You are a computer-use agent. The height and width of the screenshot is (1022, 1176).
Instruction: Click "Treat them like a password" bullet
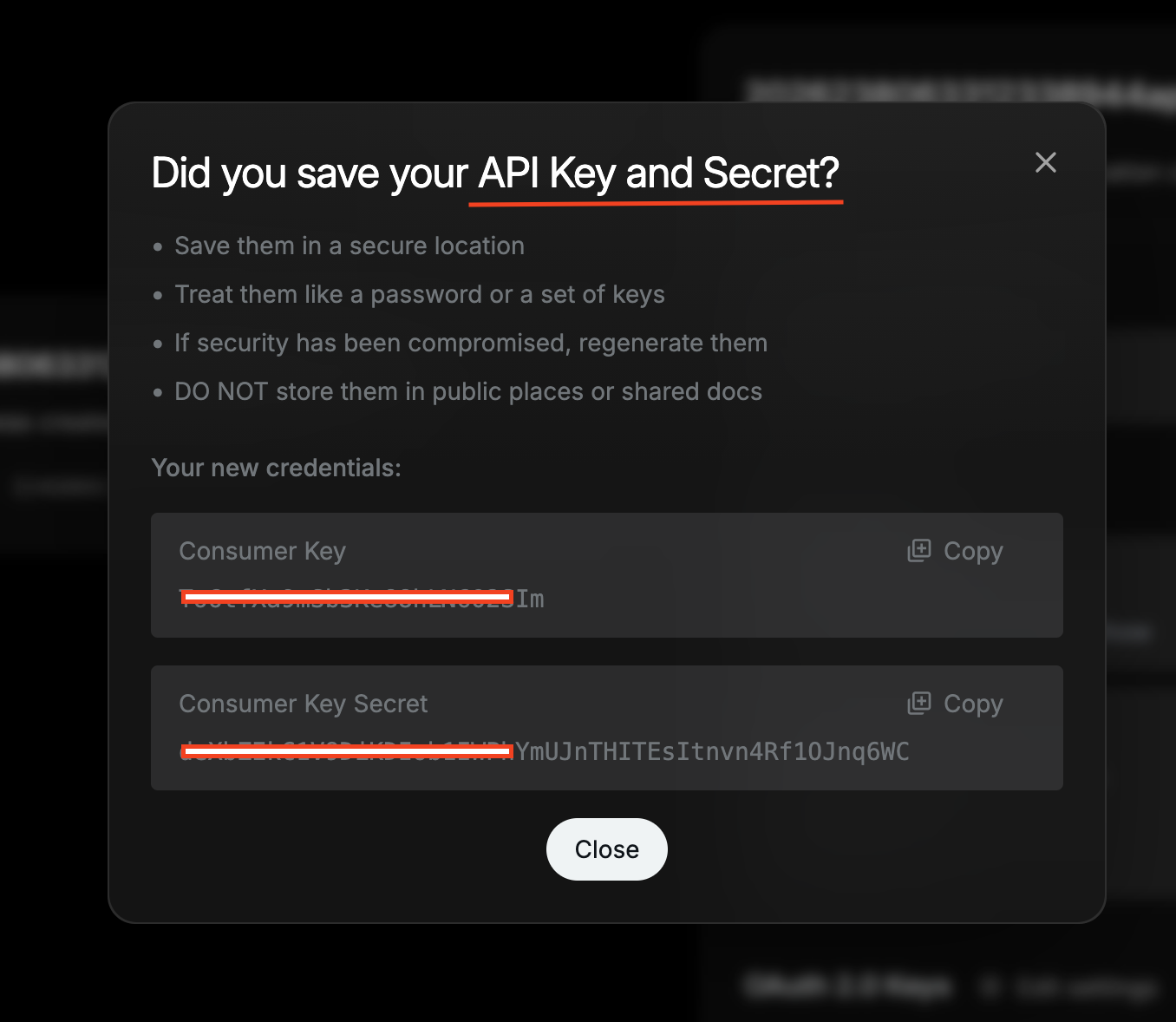[x=419, y=295]
